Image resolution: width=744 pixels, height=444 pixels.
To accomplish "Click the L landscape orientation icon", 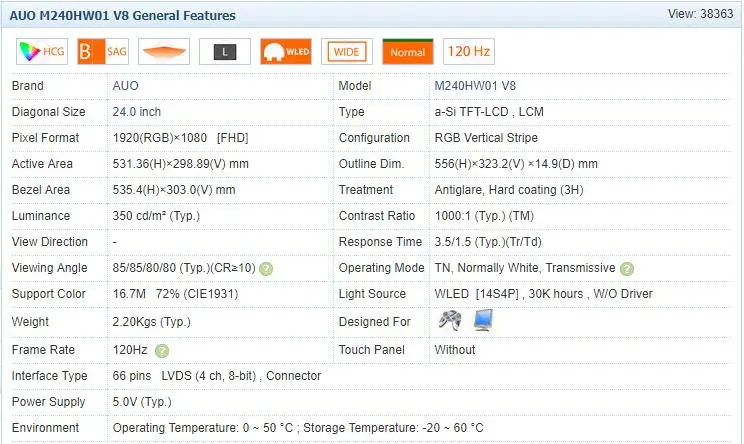I will (225, 51).
